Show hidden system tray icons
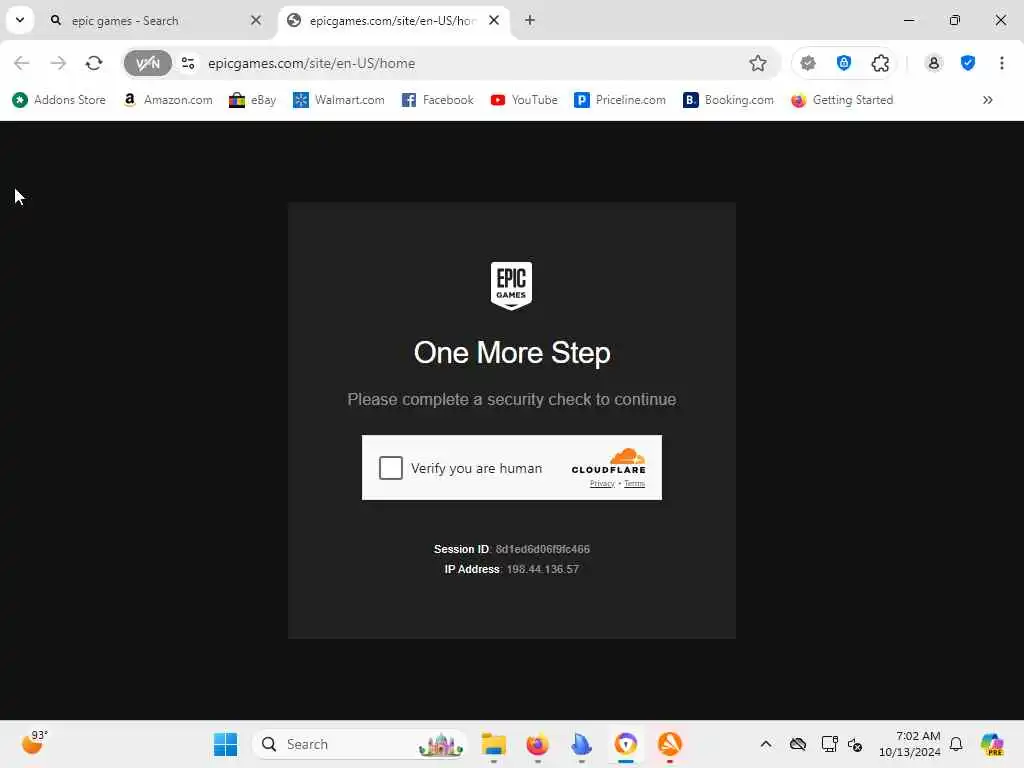The height and width of the screenshot is (768, 1024). (766, 744)
